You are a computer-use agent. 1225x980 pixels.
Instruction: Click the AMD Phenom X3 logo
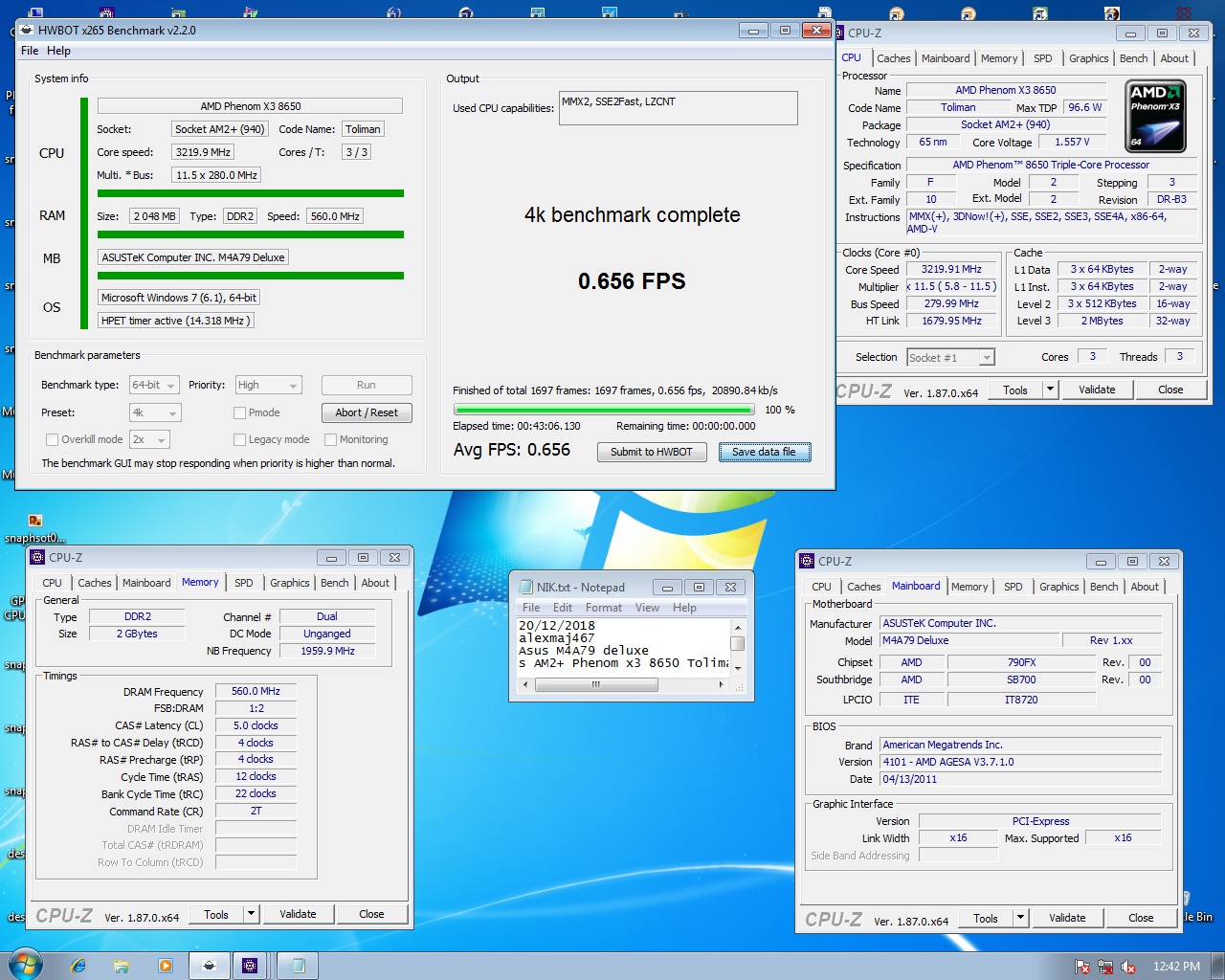[1156, 116]
